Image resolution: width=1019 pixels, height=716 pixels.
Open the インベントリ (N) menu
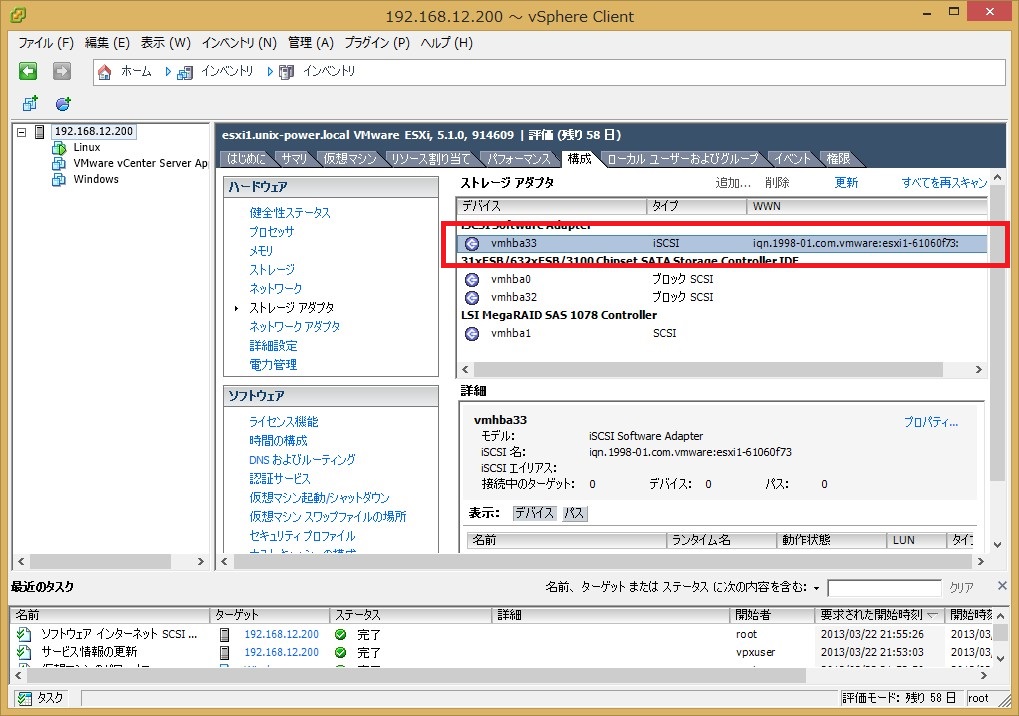(239, 43)
